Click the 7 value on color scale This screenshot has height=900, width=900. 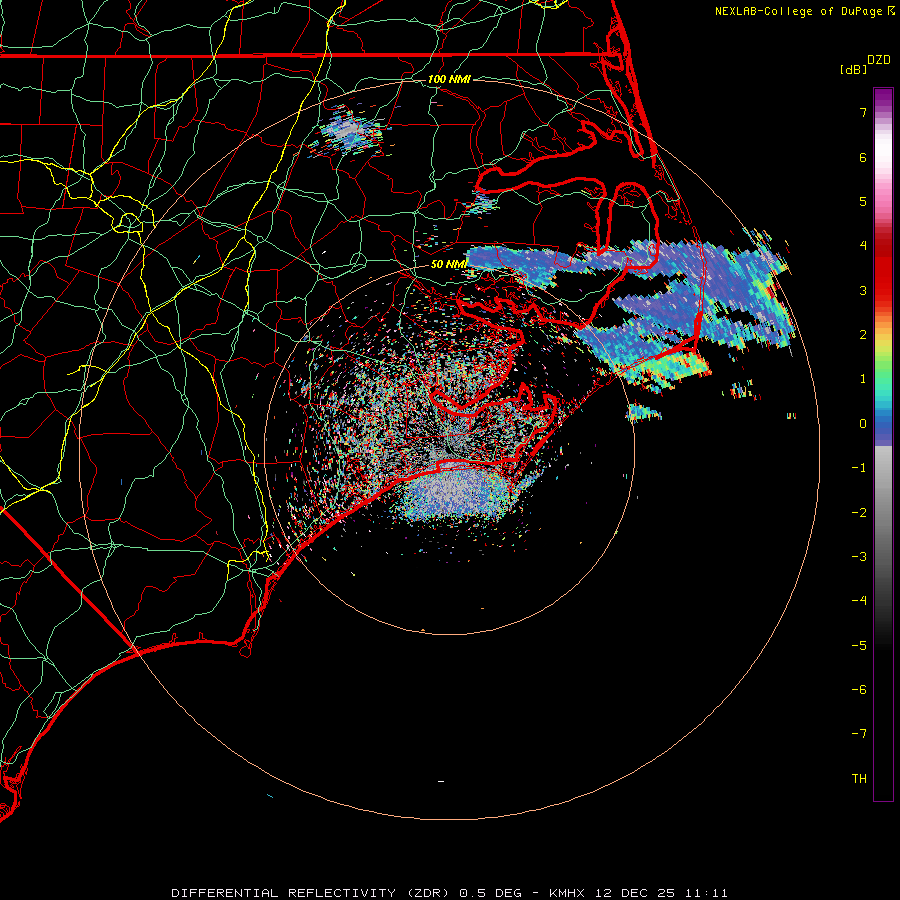pos(863,112)
